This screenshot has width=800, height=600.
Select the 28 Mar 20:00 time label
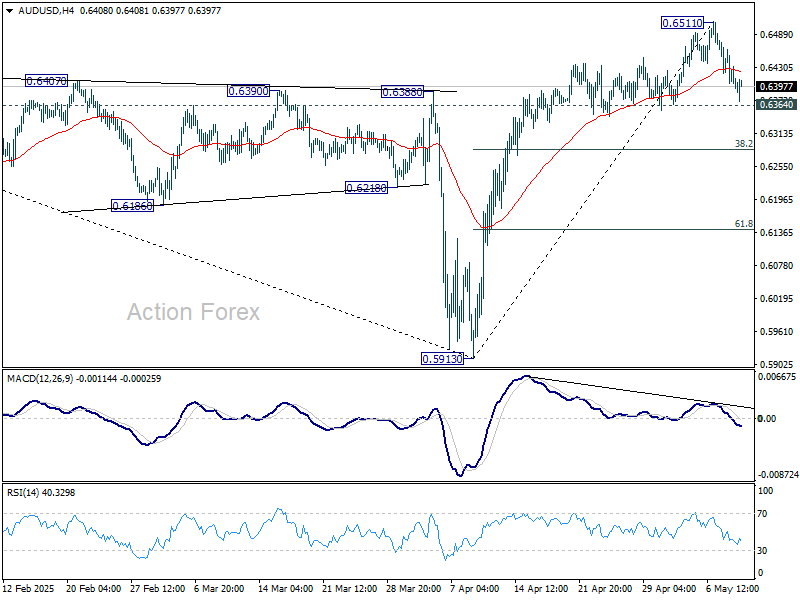pos(414,588)
